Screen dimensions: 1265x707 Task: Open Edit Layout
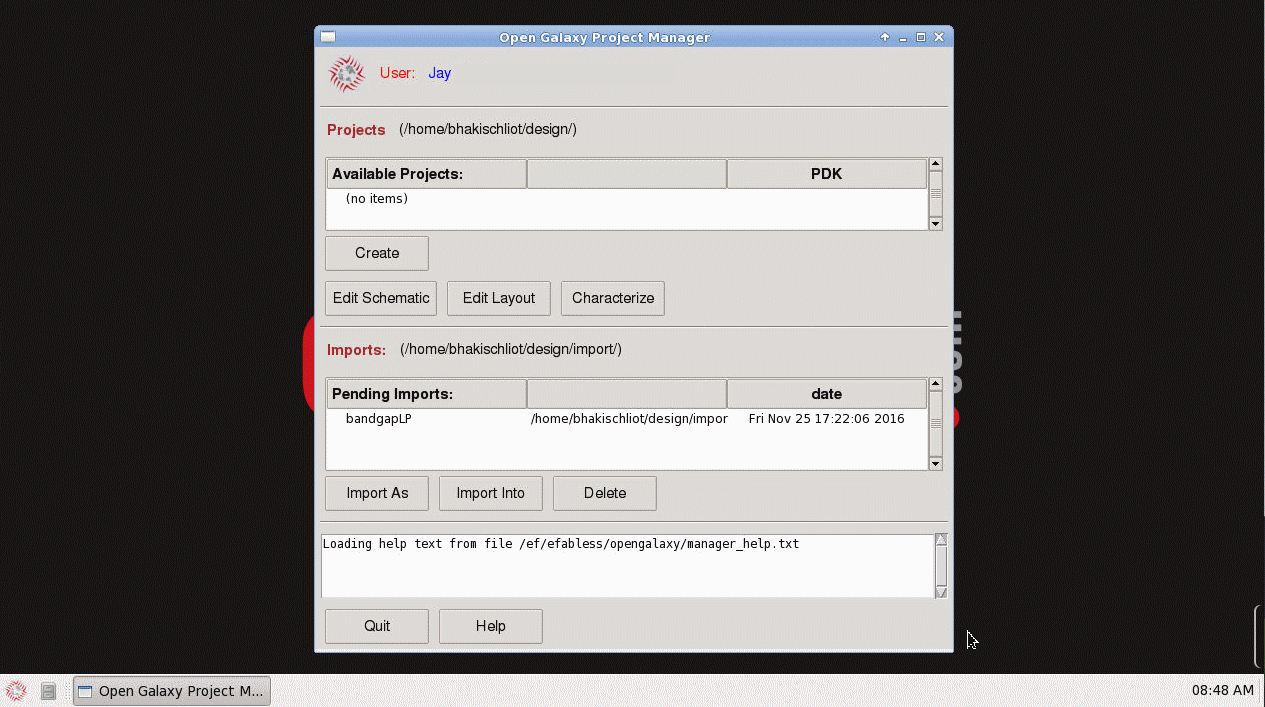point(499,298)
